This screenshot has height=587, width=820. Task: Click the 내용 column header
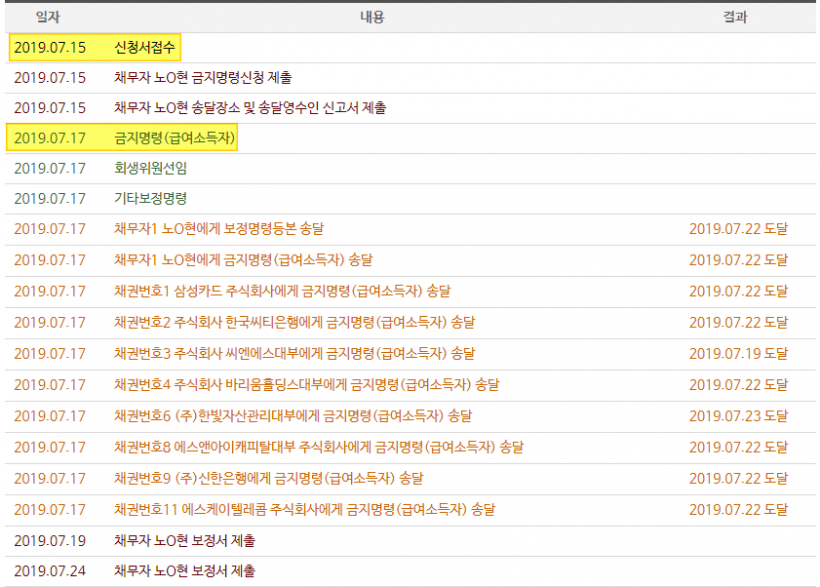(372, 17)
